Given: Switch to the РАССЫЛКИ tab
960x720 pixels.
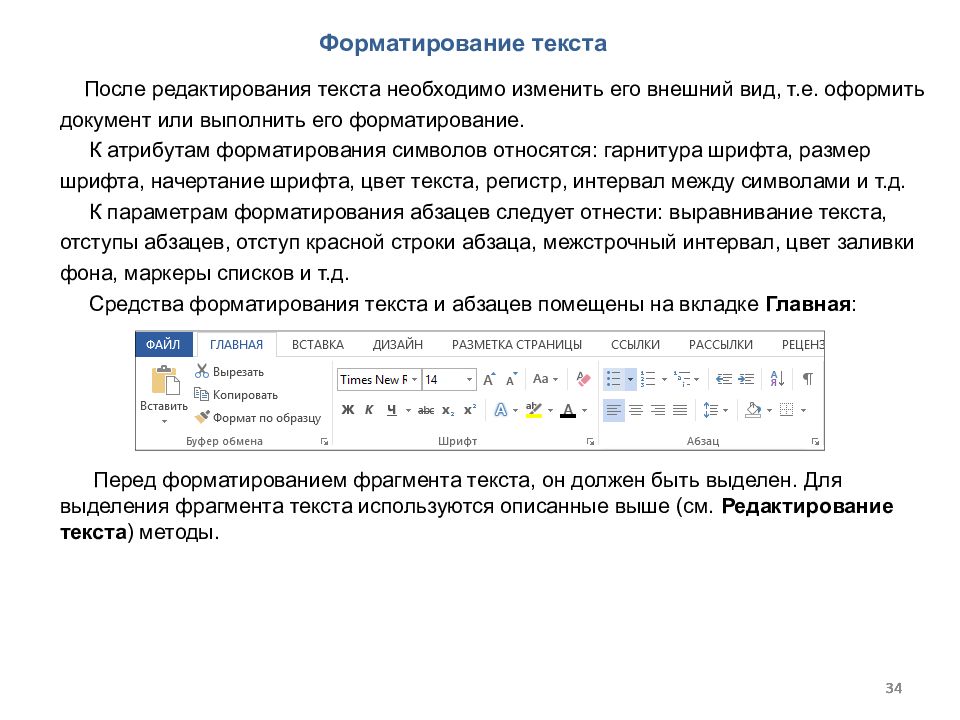Looking at the screenshot, I should (x=721, y=345).
